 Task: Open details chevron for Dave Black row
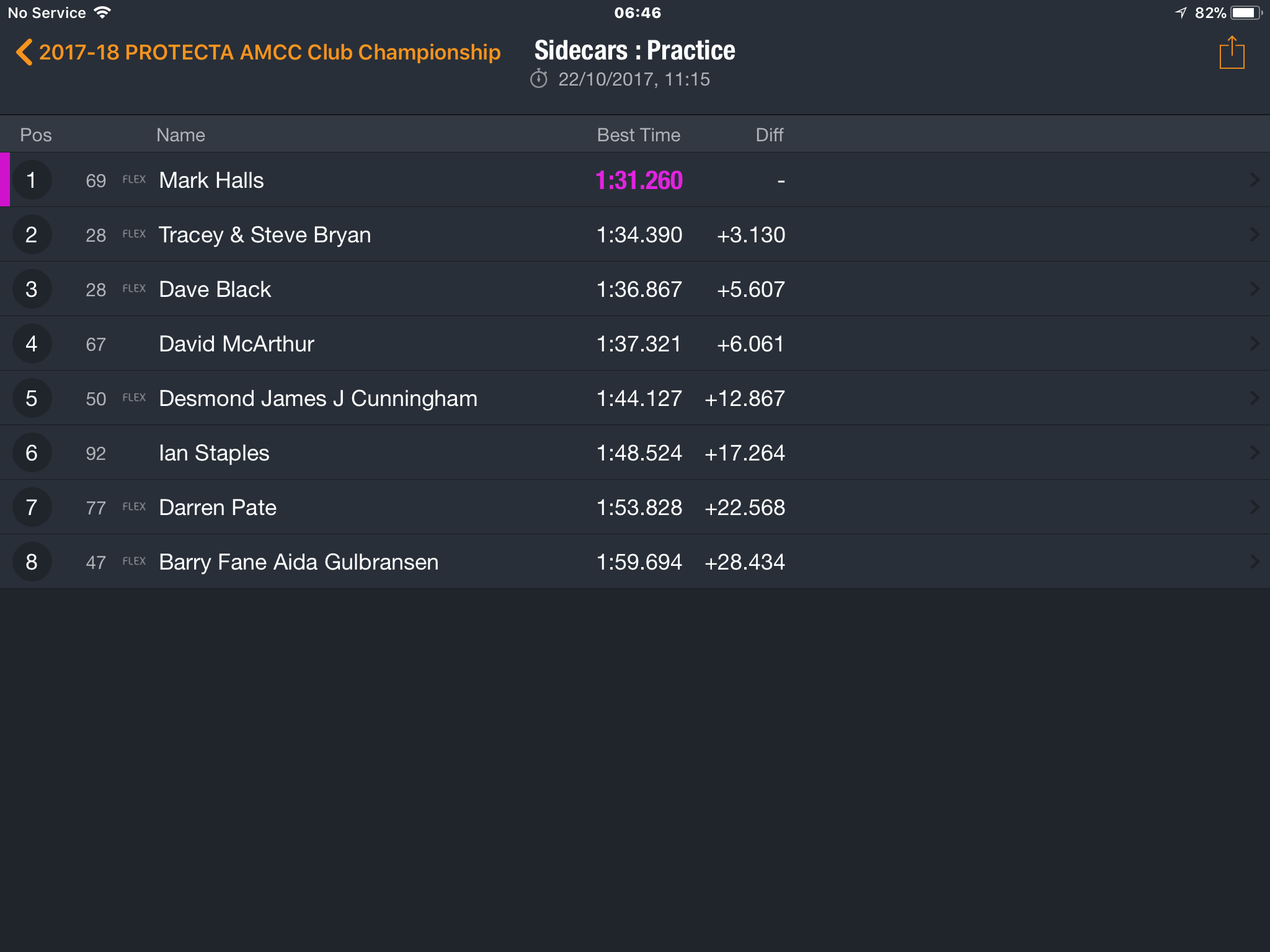[x=1254, y=289]
